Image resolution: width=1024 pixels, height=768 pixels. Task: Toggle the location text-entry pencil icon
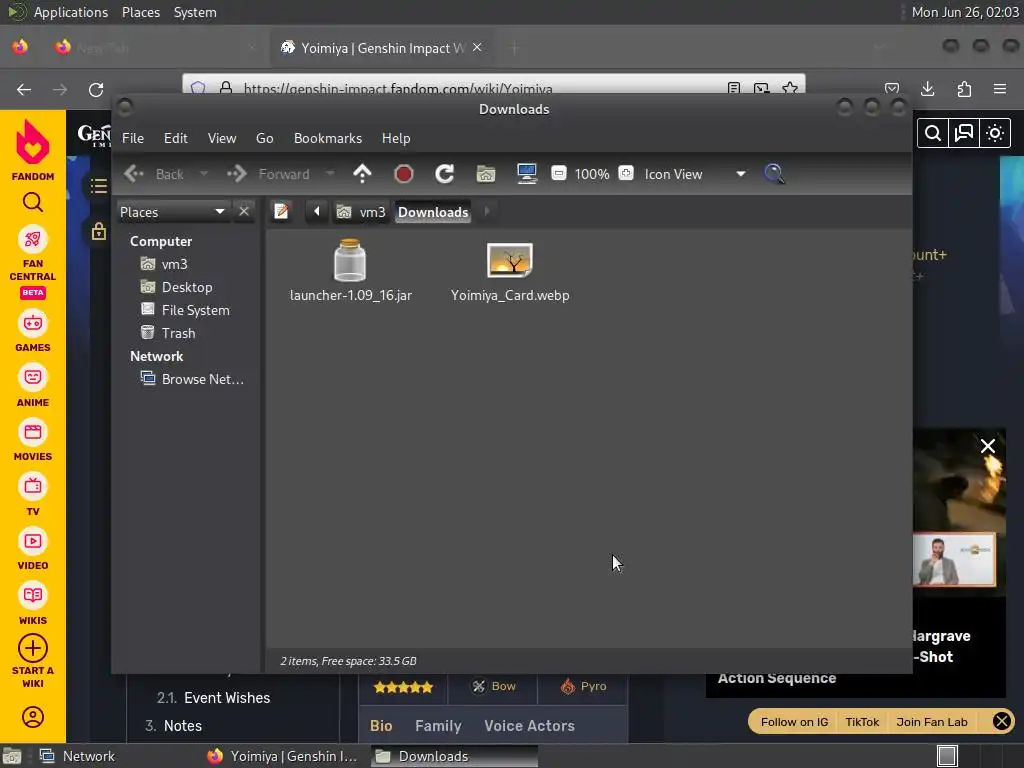[281, 212]
